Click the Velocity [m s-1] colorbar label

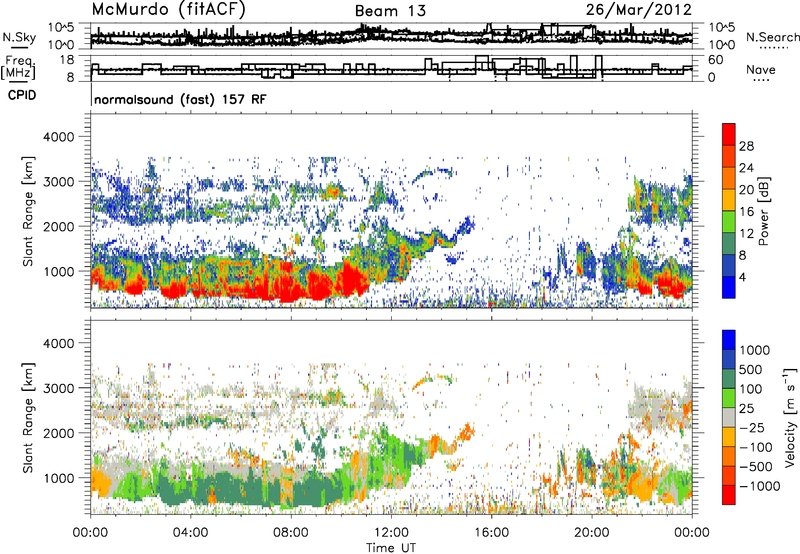pyautogui.click(x=790, y=417)
